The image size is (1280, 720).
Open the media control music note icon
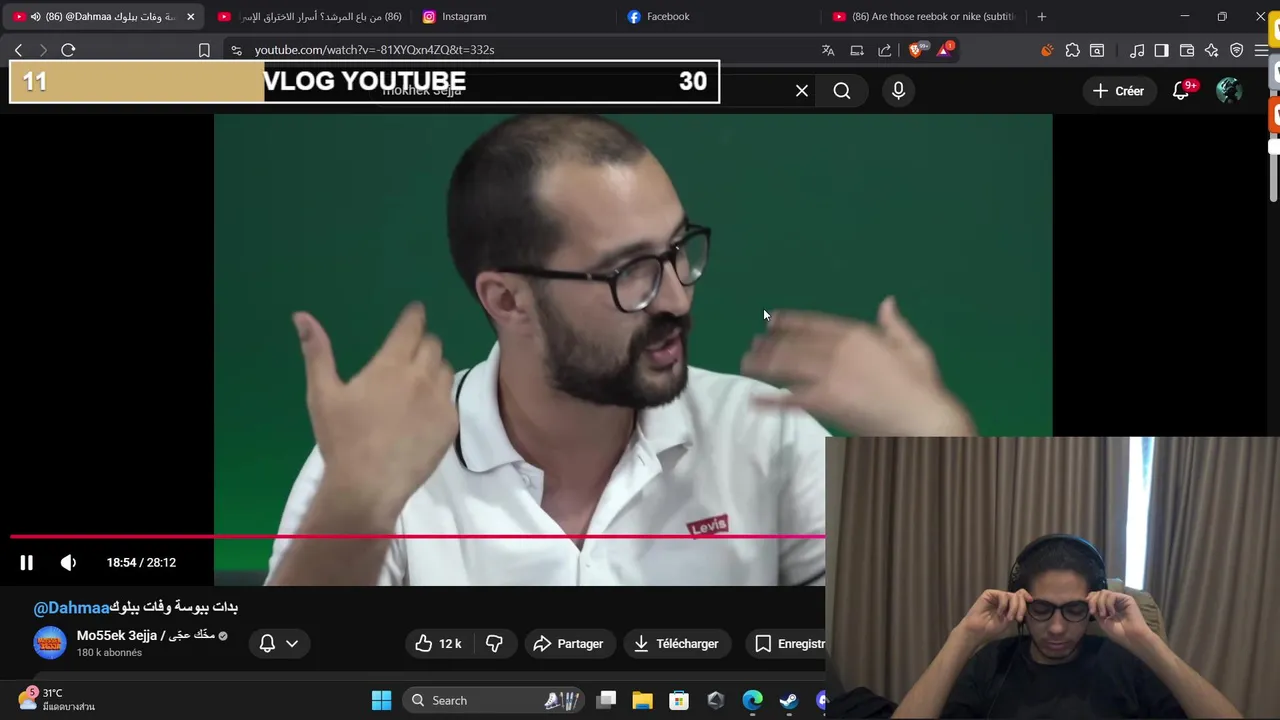[x=1137, y=50]
